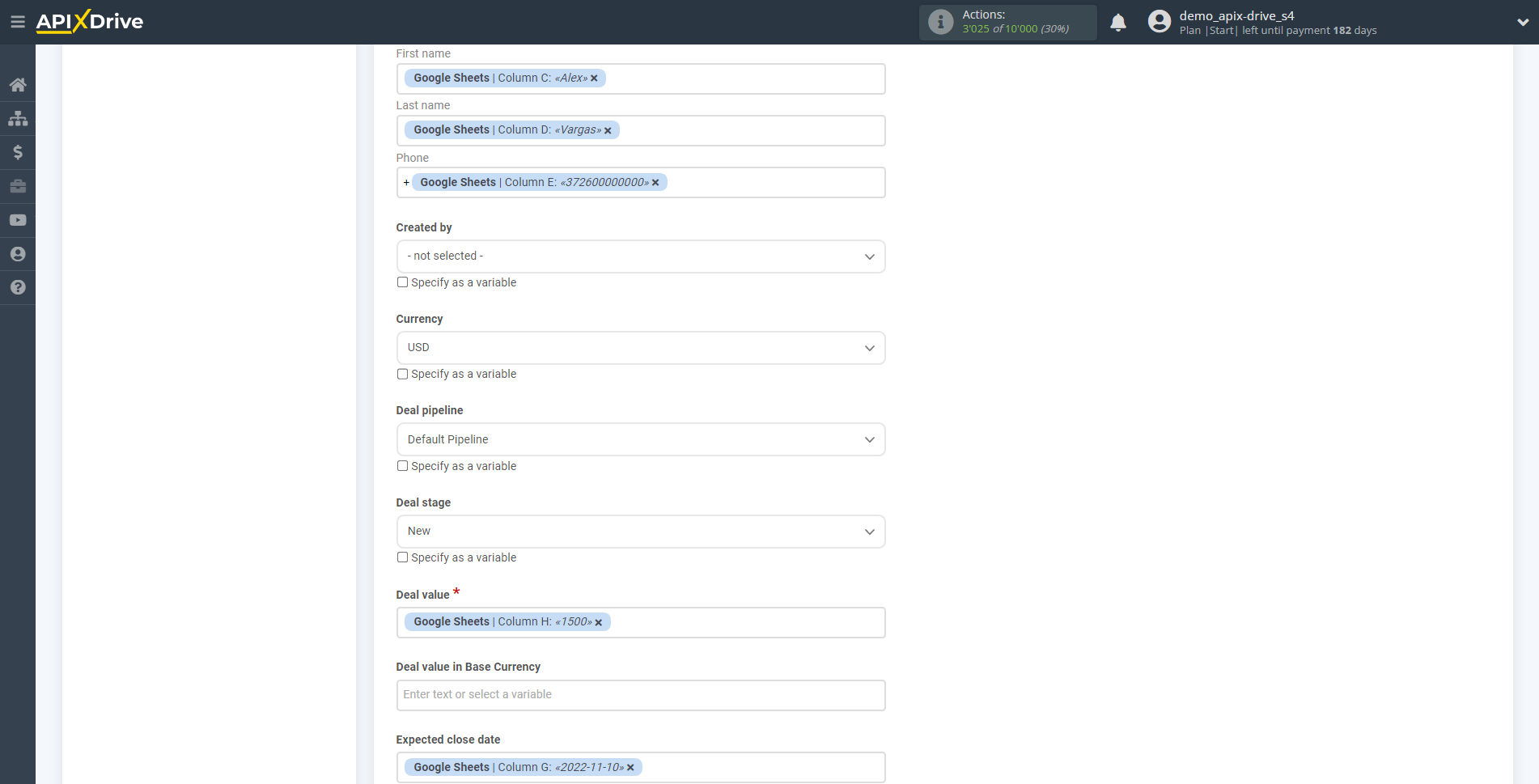1539x784 pixels.
Task: Remove the Column G date tag
Action: pos(630,768)
